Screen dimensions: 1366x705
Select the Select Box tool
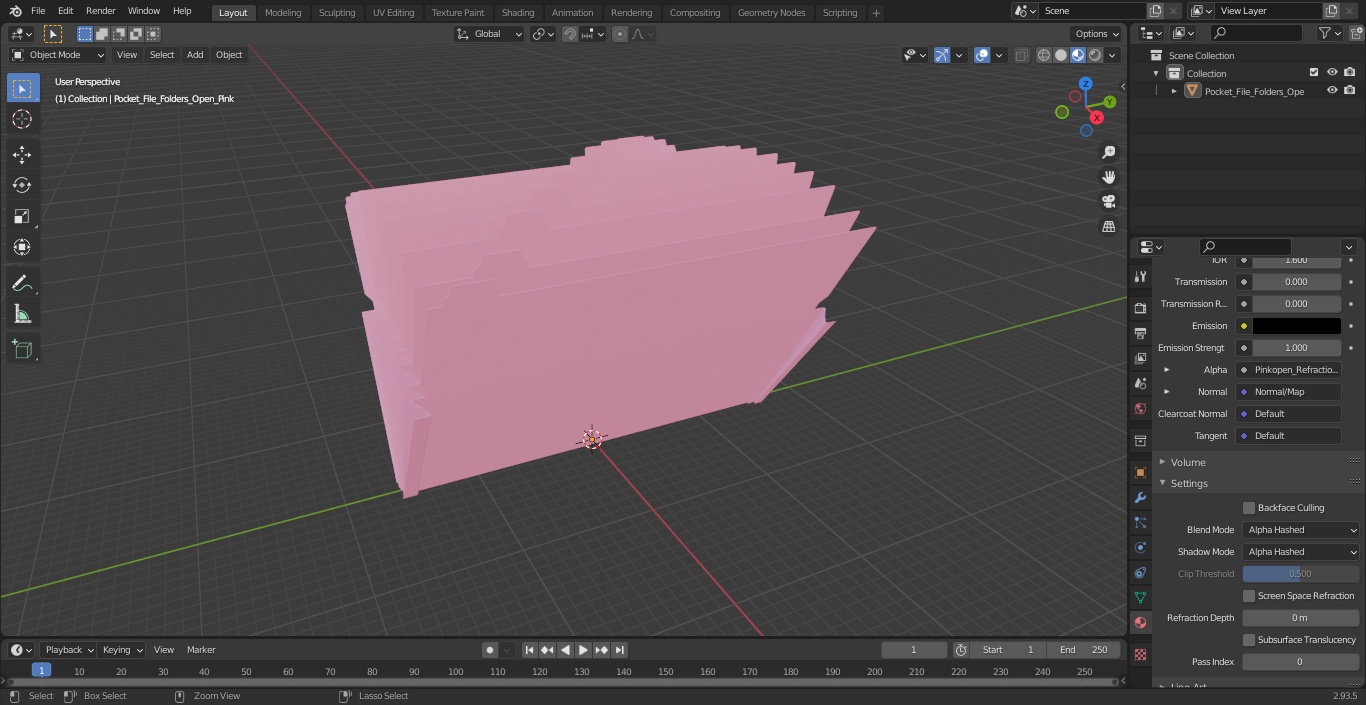pos(22,88)
